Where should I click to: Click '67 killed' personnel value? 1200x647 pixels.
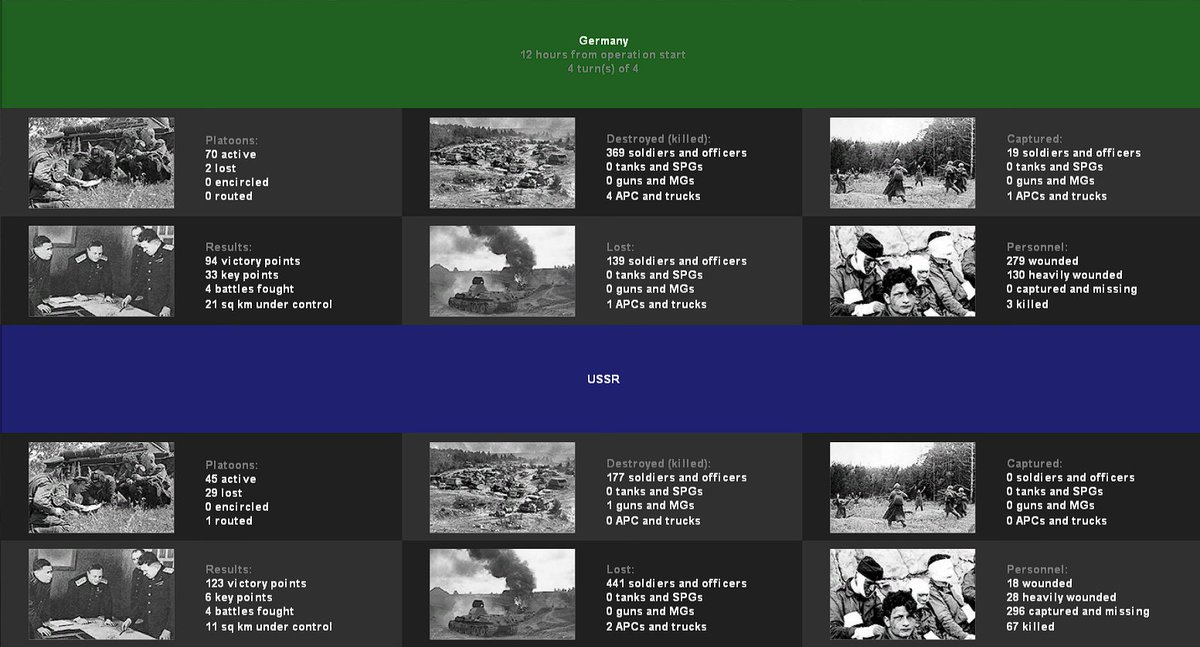[1031, 627]
